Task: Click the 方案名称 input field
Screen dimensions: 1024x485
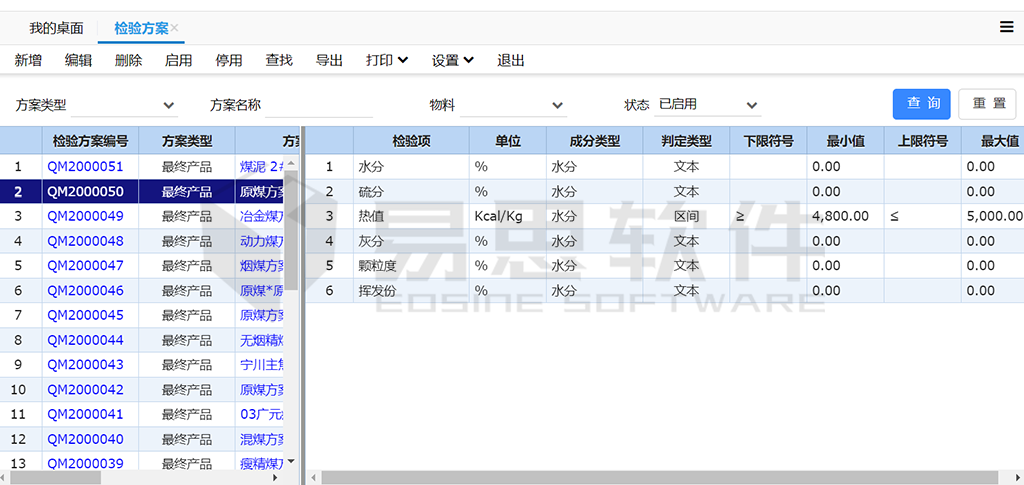Action: point(318,105)
